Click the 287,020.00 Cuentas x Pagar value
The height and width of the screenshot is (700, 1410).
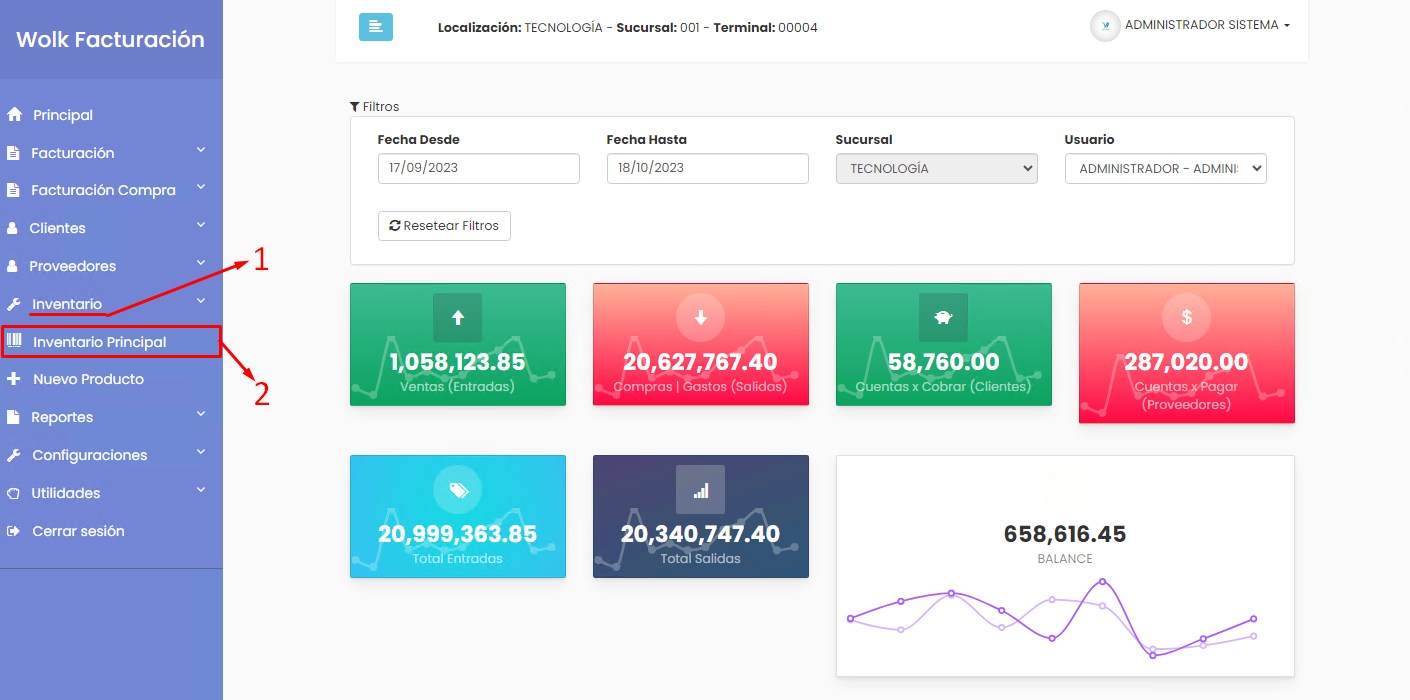pyautogui.click(x=1187, y=362)
